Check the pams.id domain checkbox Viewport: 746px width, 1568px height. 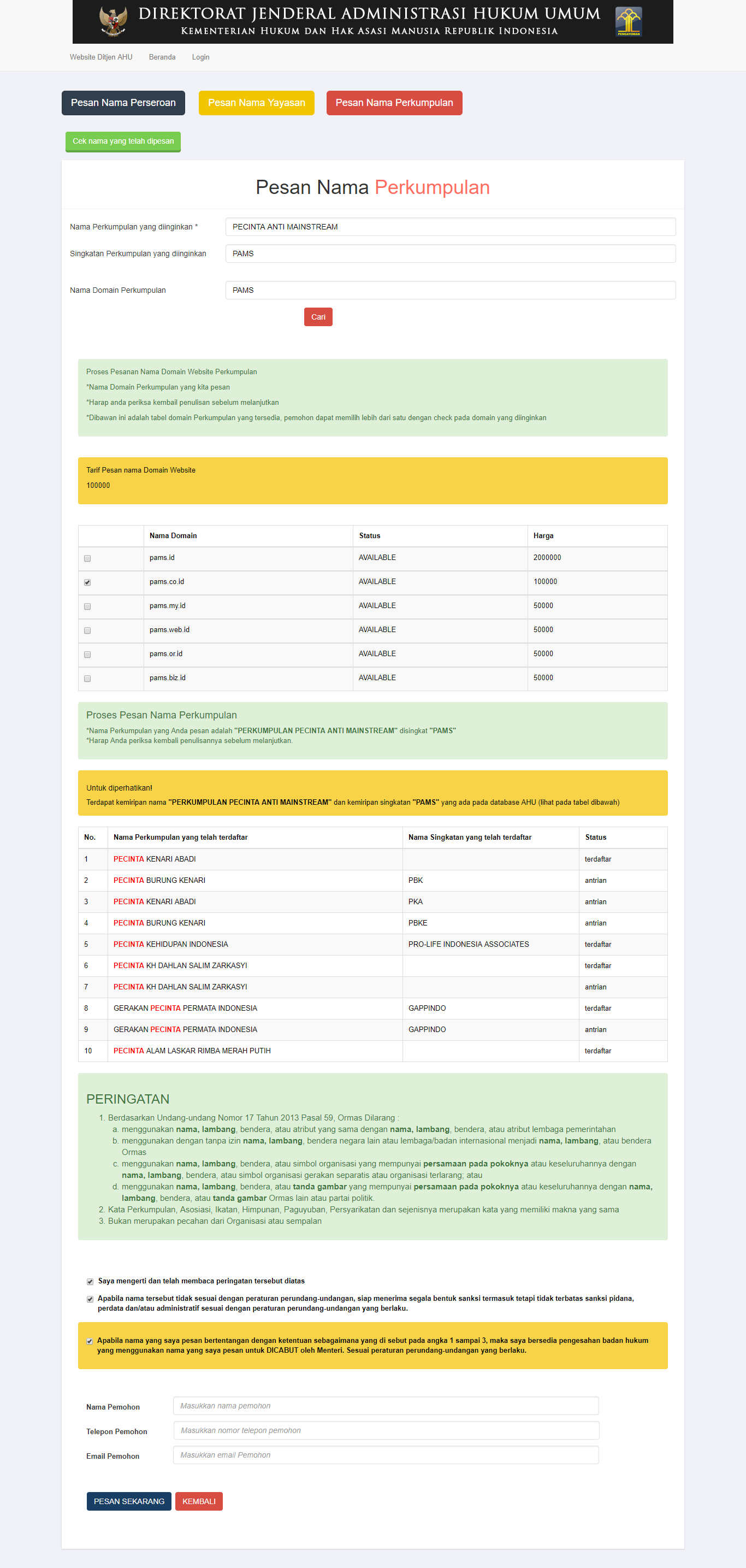click(x=87, y=558)
